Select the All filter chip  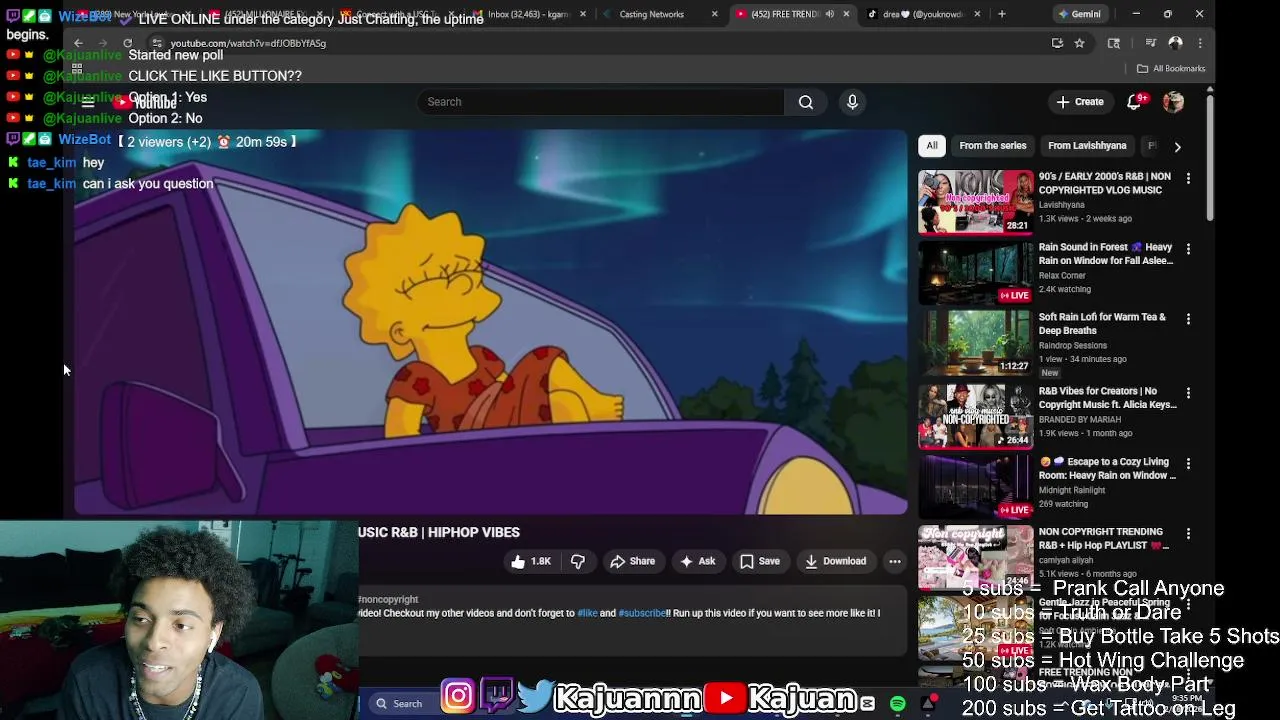click(932, 146)
